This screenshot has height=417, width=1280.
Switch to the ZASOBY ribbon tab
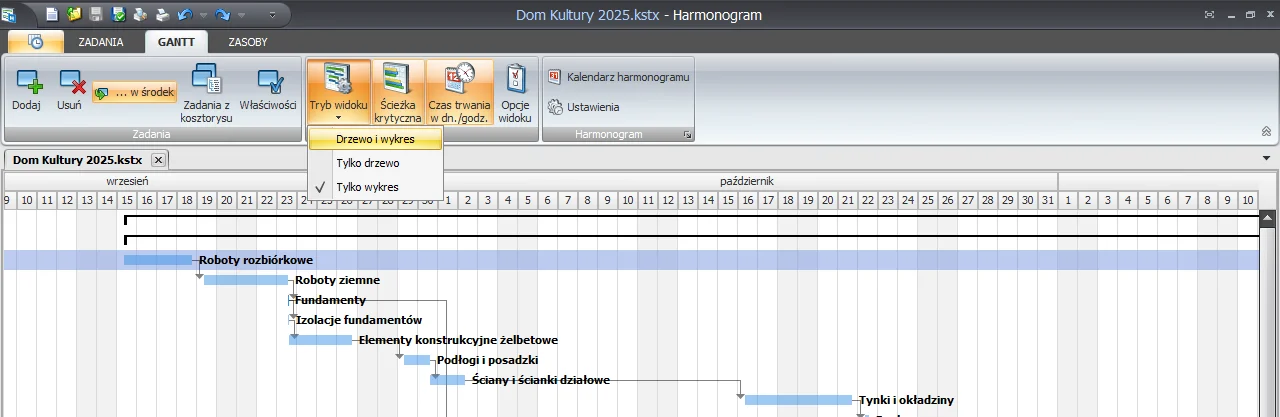247,42
